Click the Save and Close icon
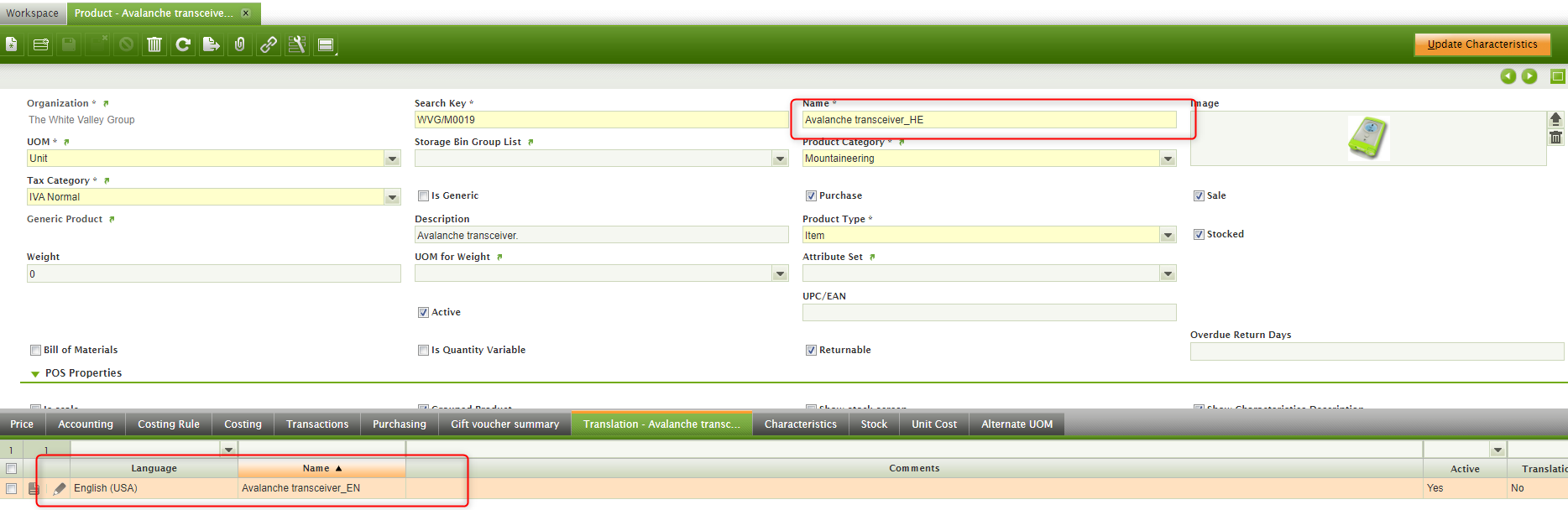Viewport: 1568px width, 510px height. point(97,44)
